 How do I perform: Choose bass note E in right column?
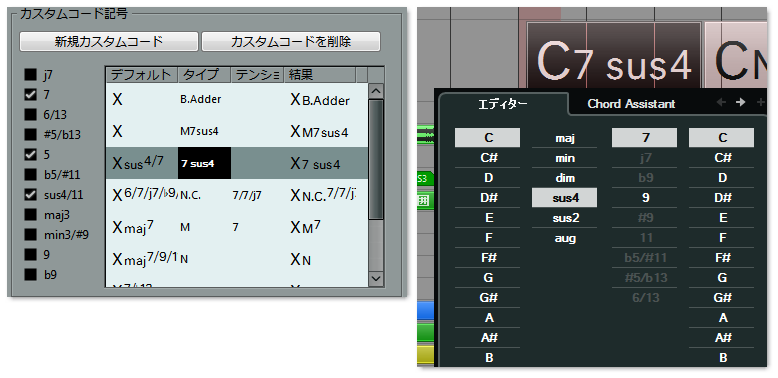tap(722, 218)
